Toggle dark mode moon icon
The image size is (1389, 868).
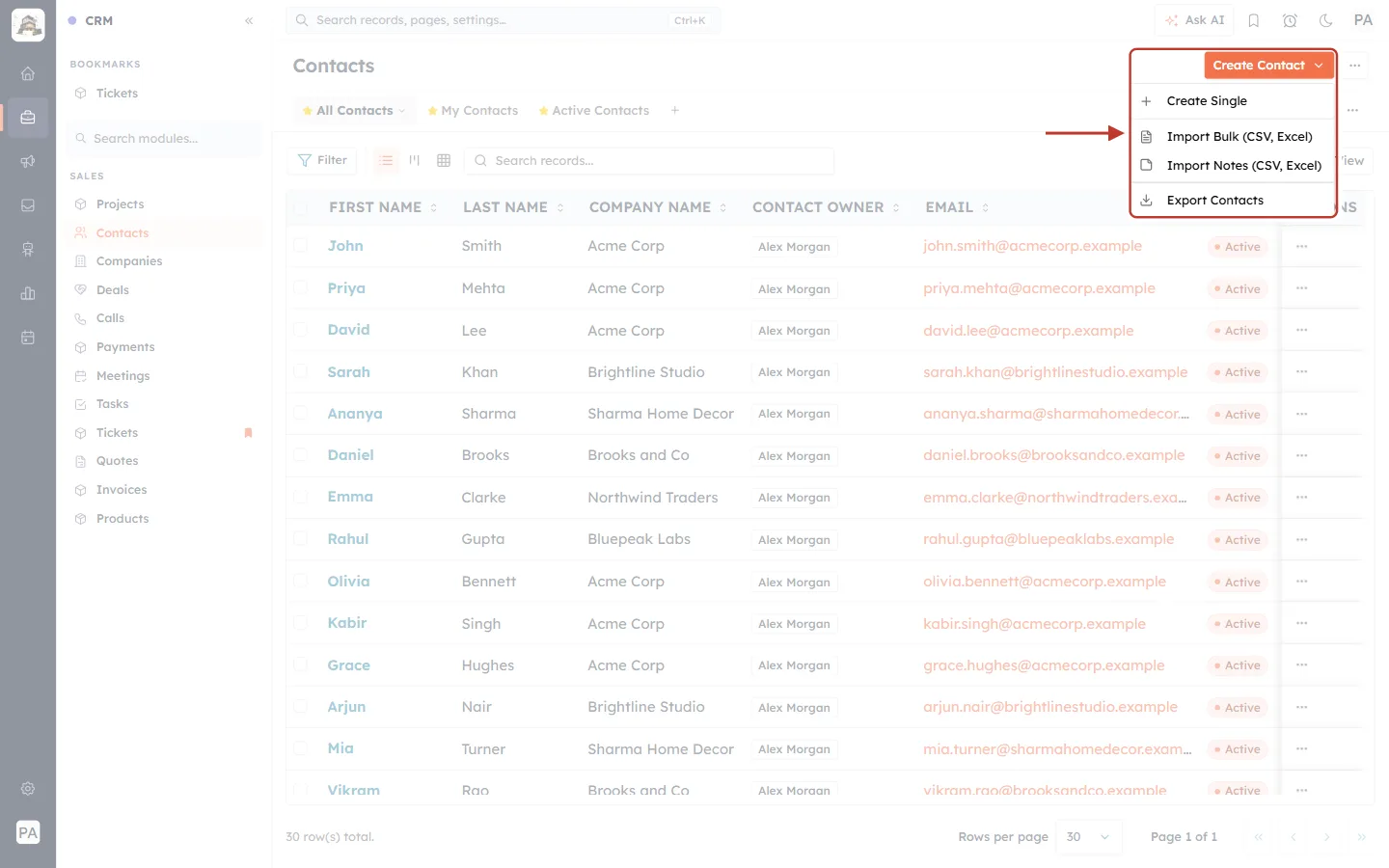click(1325, 20)
